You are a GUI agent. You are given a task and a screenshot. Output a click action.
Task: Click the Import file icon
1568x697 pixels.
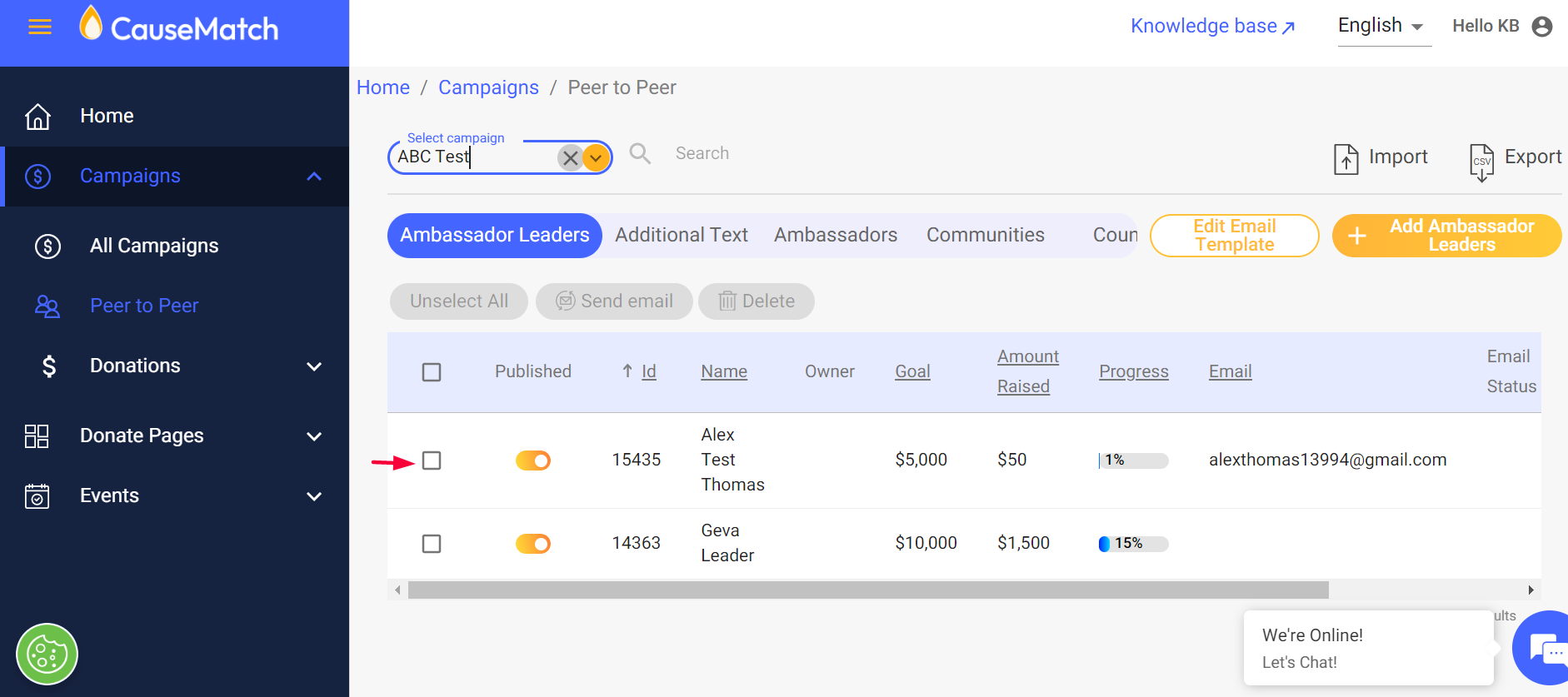(x=1346, y=158)
